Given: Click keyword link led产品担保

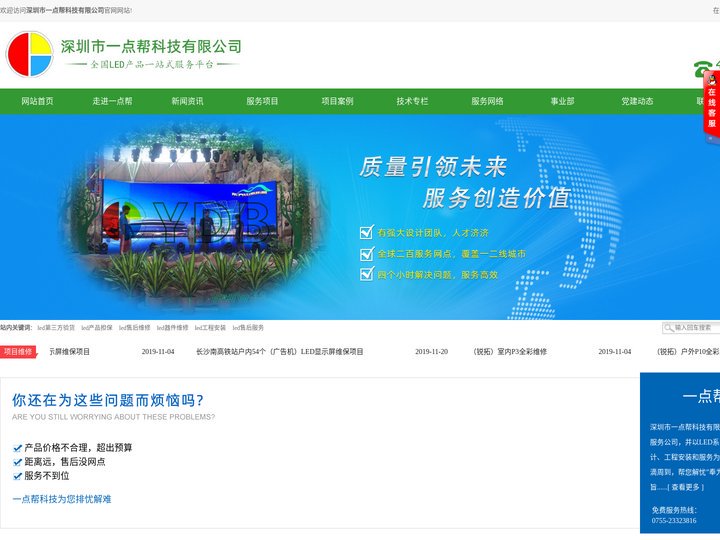Looking at the screenshot, I should [97, 328].
